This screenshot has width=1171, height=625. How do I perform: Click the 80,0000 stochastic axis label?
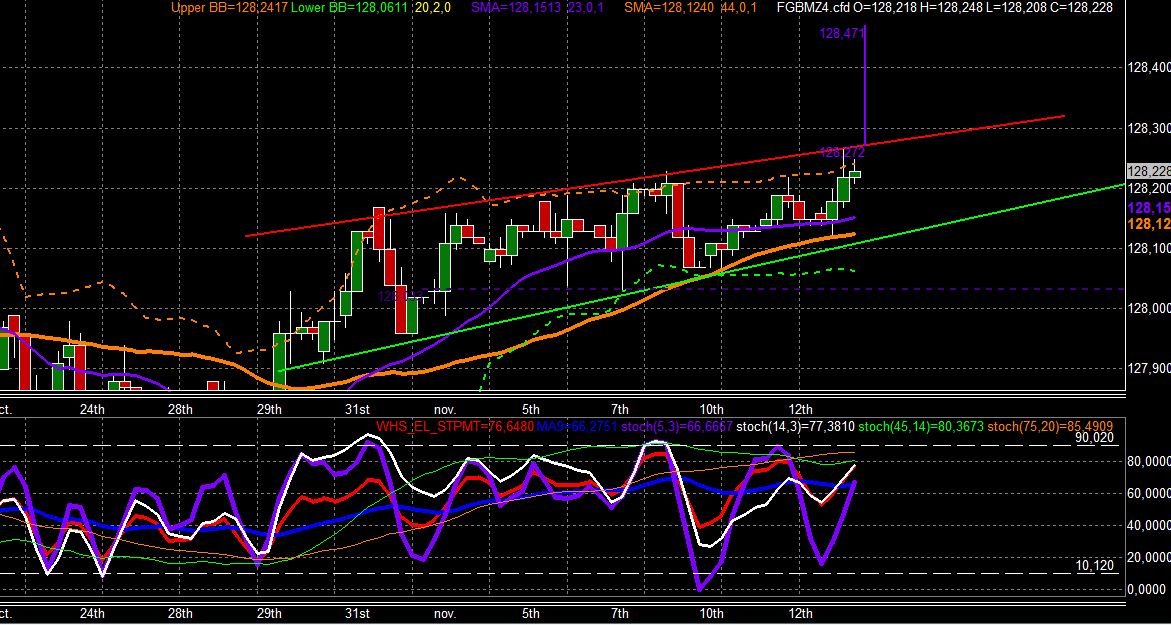pyautogui.click(x=1149, y=461)
